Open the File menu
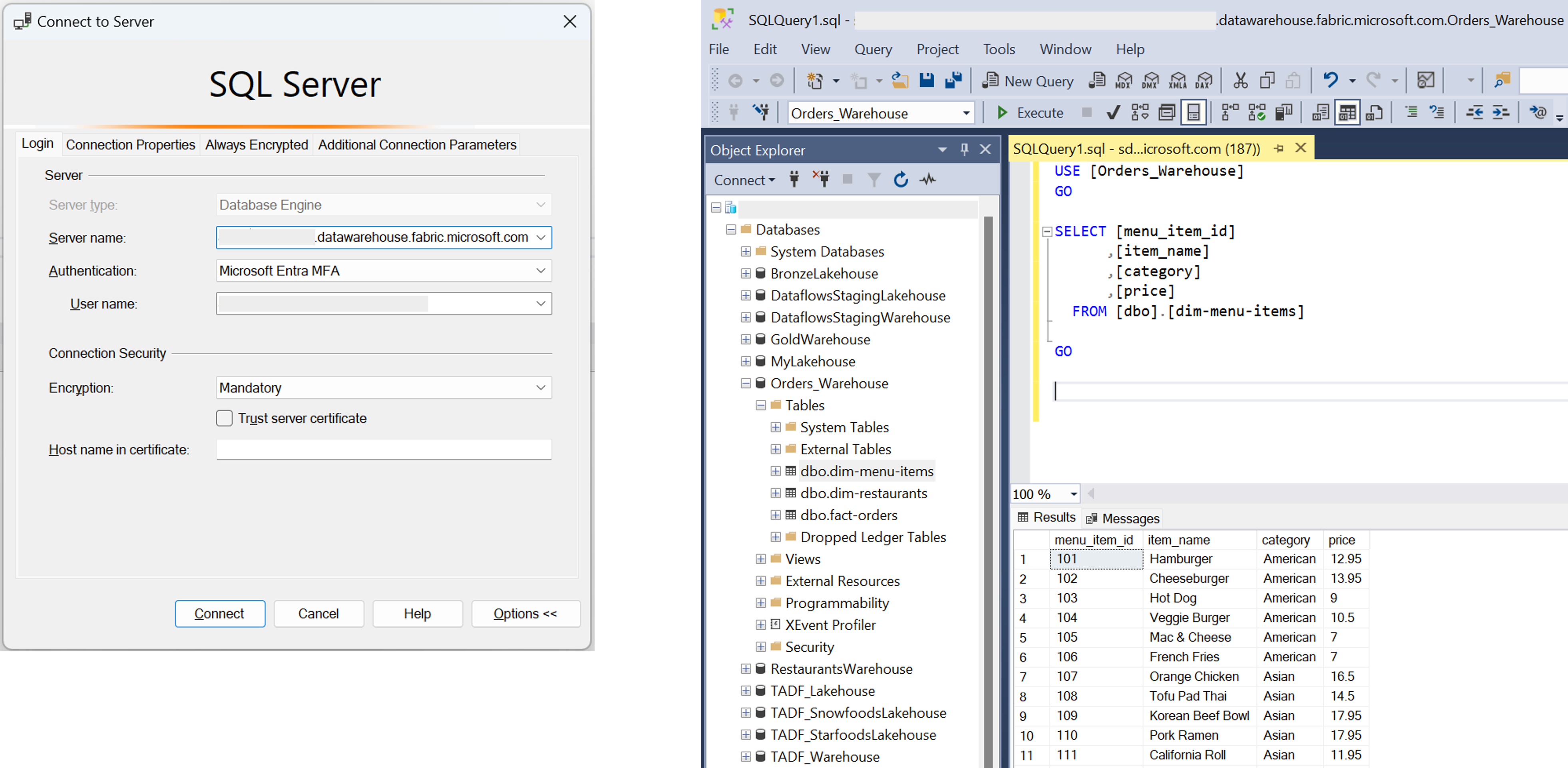Viewport: 1568px width, 768px height. coord(719,49)
